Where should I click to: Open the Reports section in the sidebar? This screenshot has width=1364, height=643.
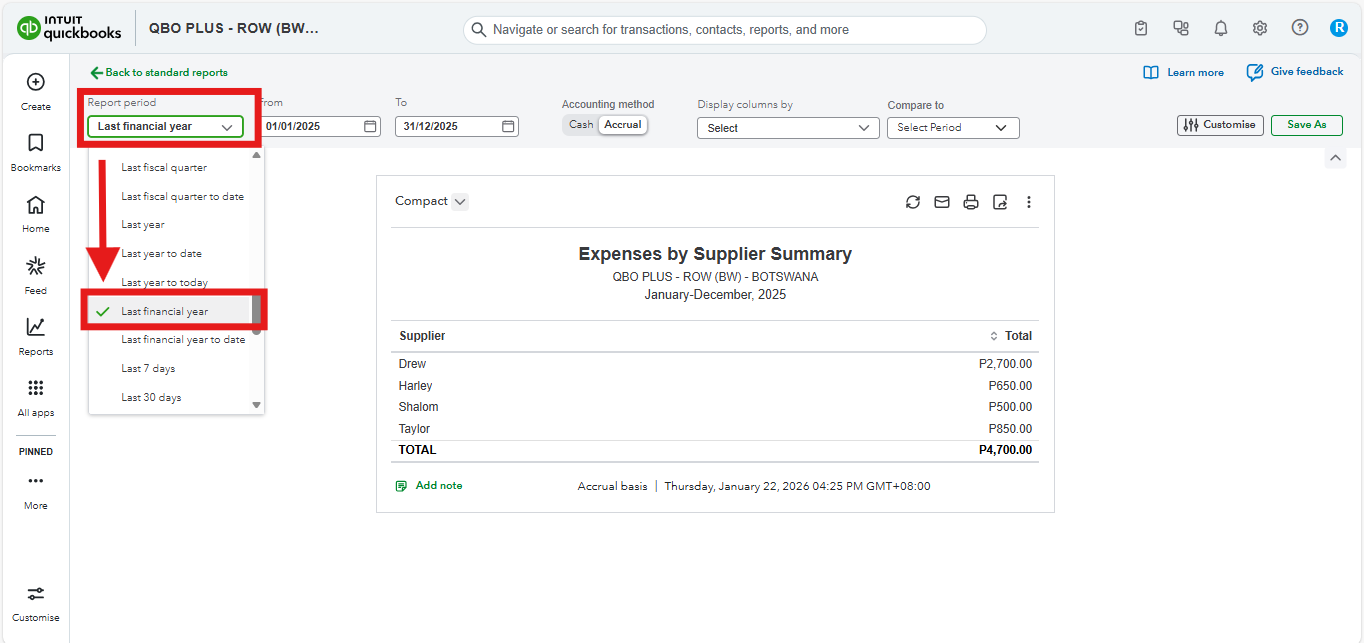tap(35, 336)
